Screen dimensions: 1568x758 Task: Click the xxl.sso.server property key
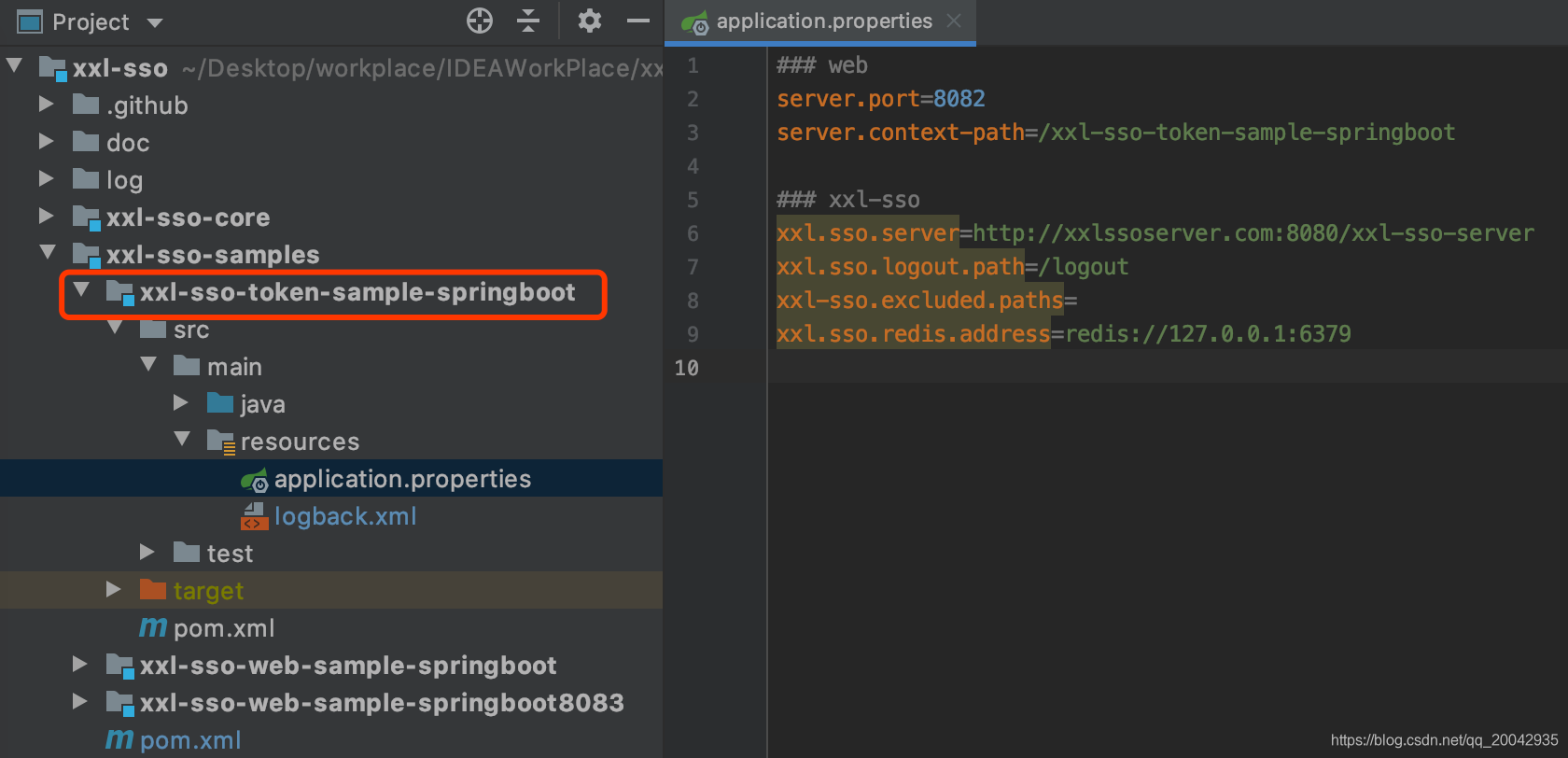pos(868,233)
